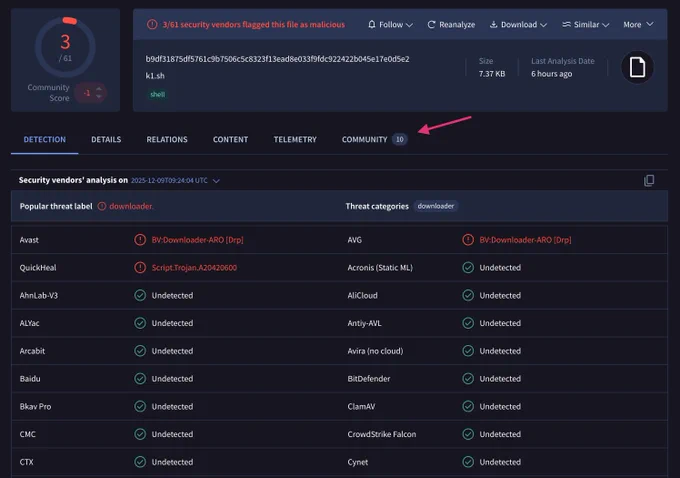Screen dimensions: 680x478
Task: Expand the Similar menu
Action: 585,25
